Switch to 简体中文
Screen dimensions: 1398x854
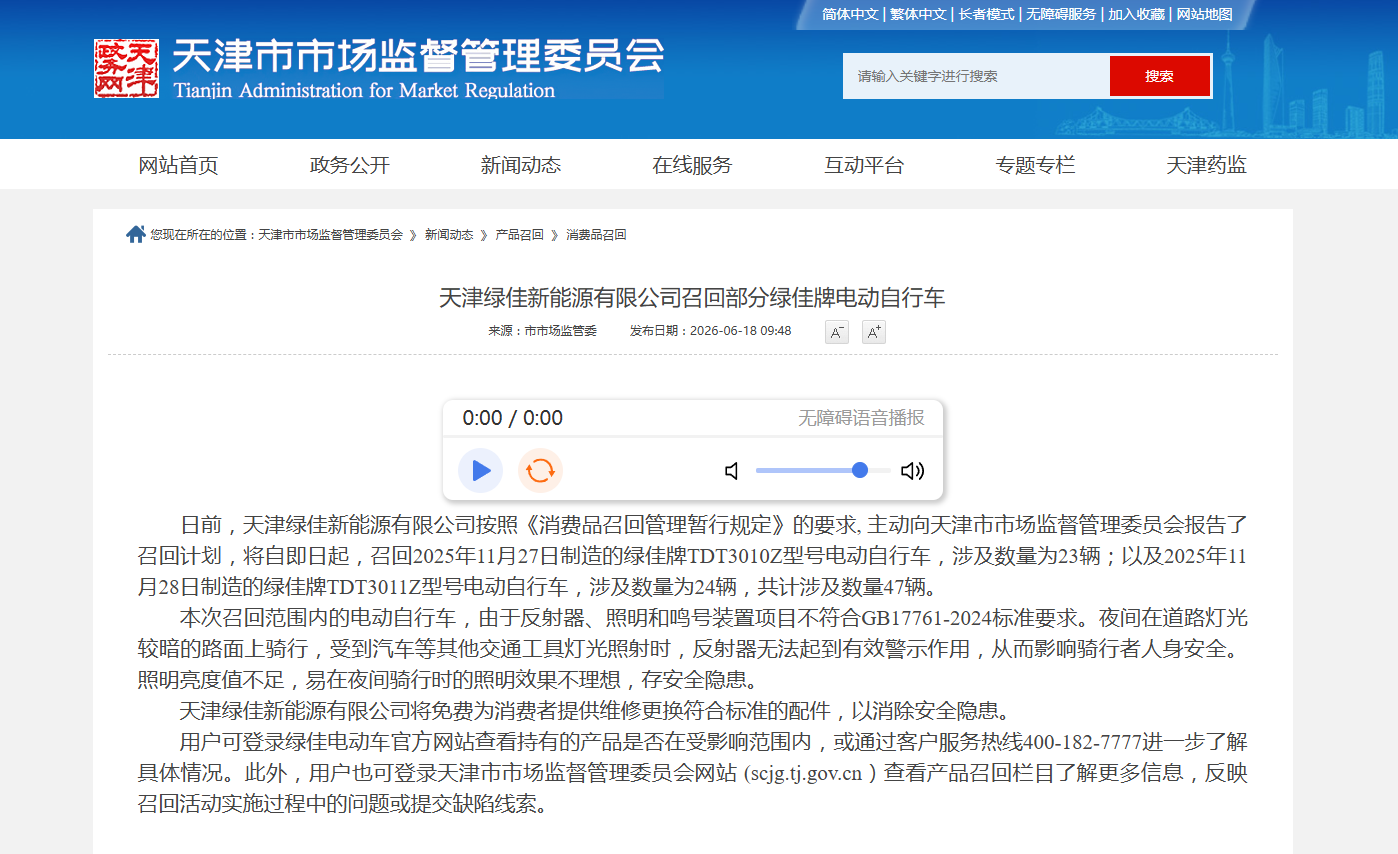click(850, 14)
